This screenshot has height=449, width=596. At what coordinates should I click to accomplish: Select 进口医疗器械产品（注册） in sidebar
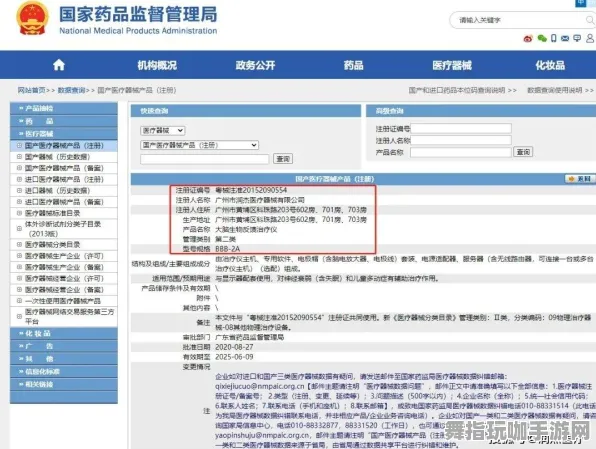coord(64,179)
